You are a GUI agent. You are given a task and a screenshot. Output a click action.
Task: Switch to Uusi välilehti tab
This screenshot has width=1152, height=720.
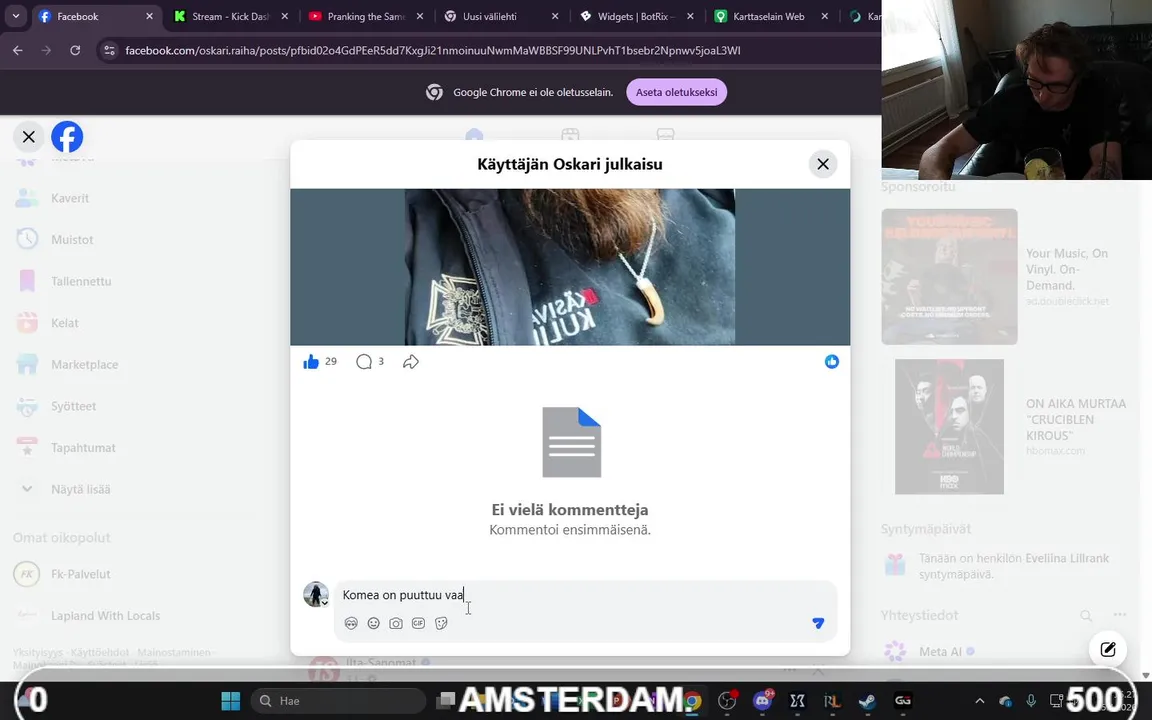click(489, 16)
